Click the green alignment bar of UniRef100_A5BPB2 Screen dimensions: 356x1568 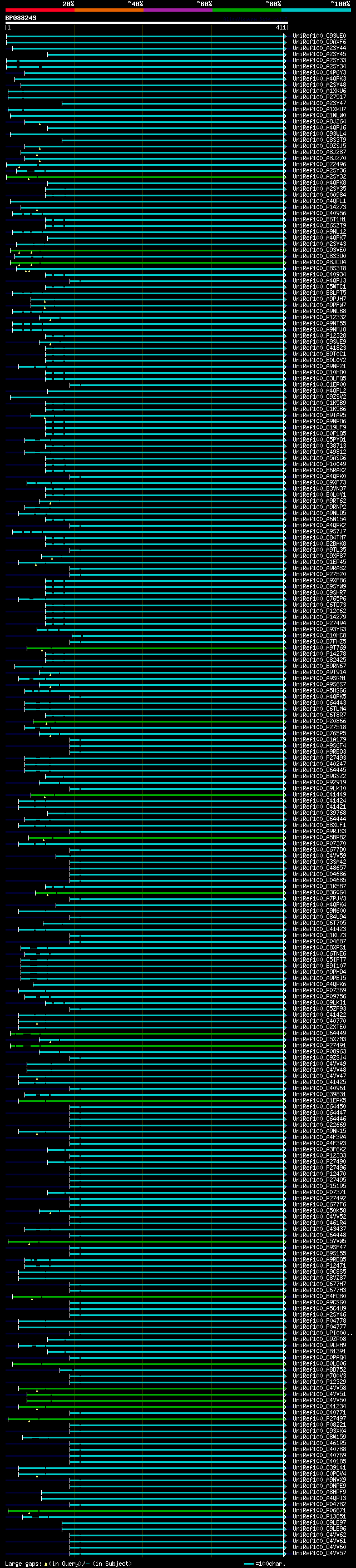(x=157, y=838)
